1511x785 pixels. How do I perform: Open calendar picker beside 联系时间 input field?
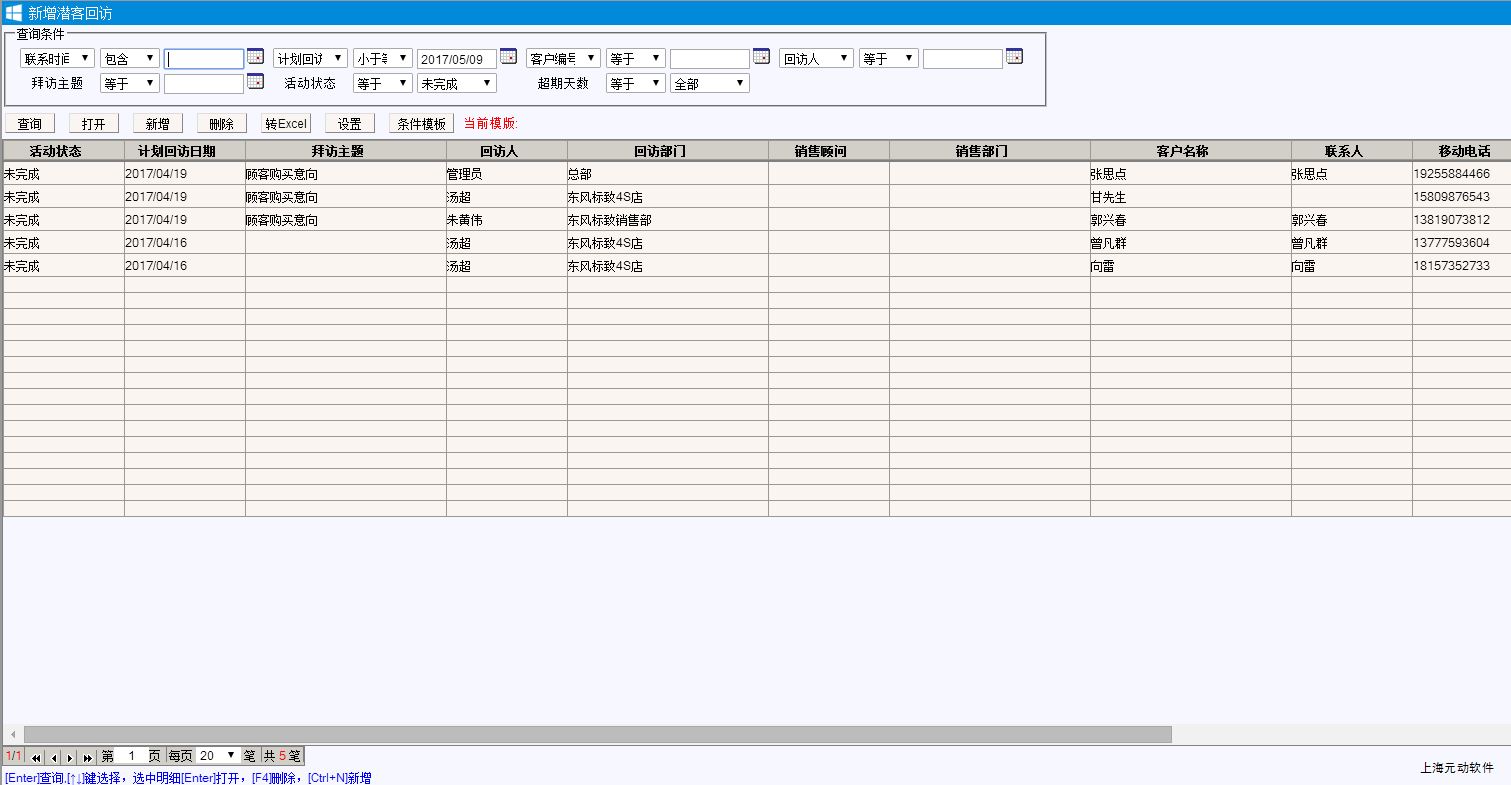[x=255, y=56]
